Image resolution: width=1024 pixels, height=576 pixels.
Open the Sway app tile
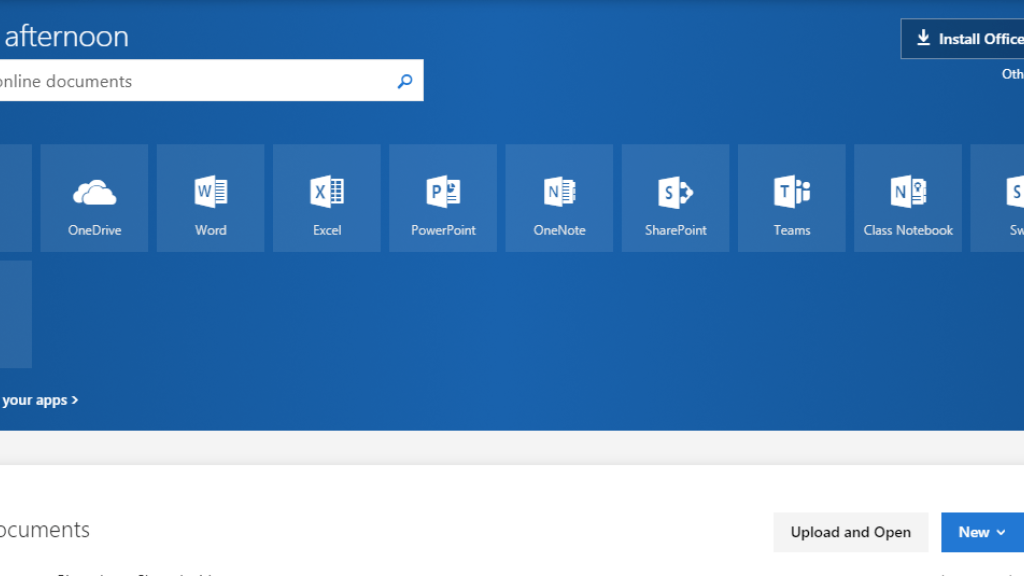[997, 198]
